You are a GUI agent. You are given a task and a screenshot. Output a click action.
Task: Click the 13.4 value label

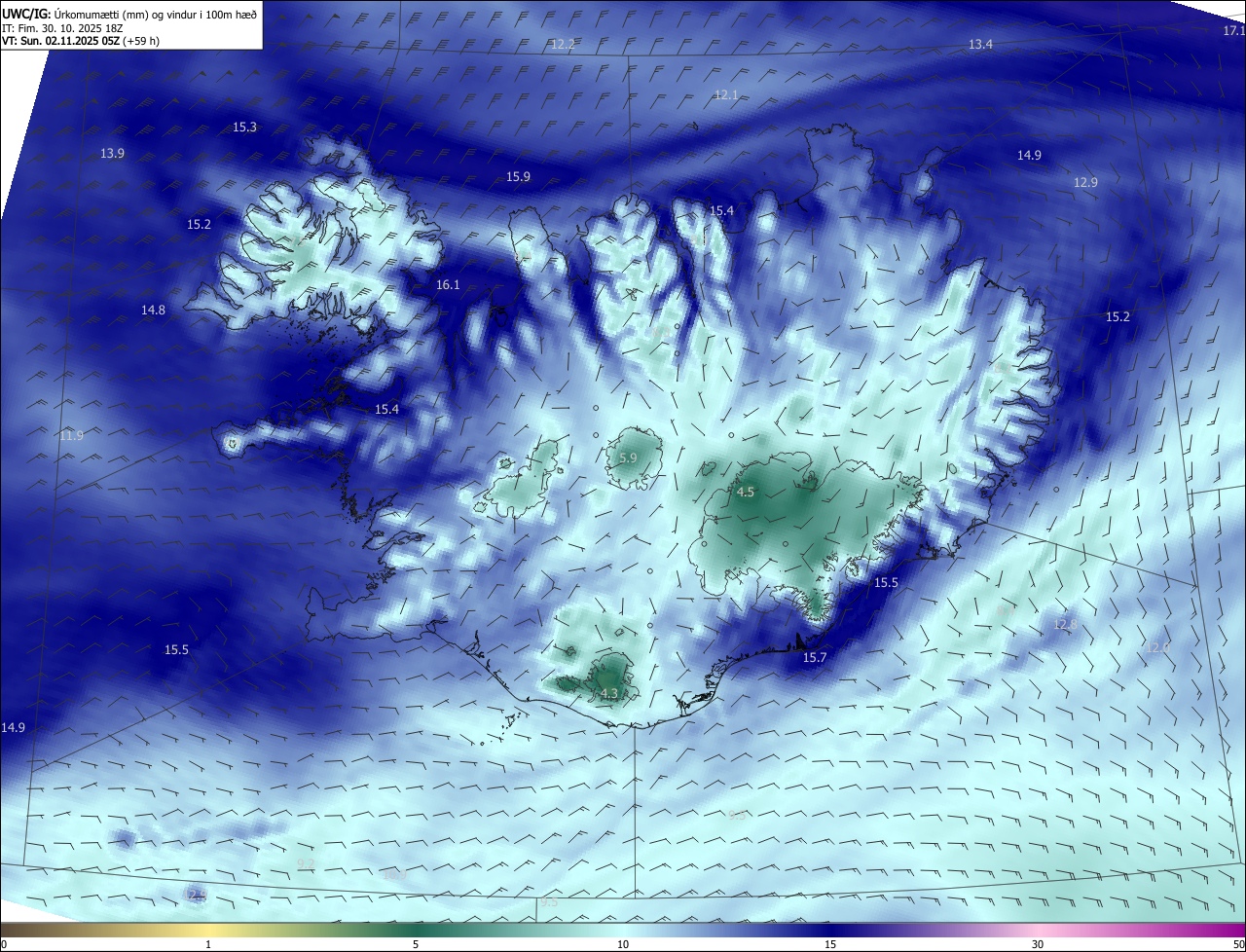pyautogui.click(x=980, y=45)
